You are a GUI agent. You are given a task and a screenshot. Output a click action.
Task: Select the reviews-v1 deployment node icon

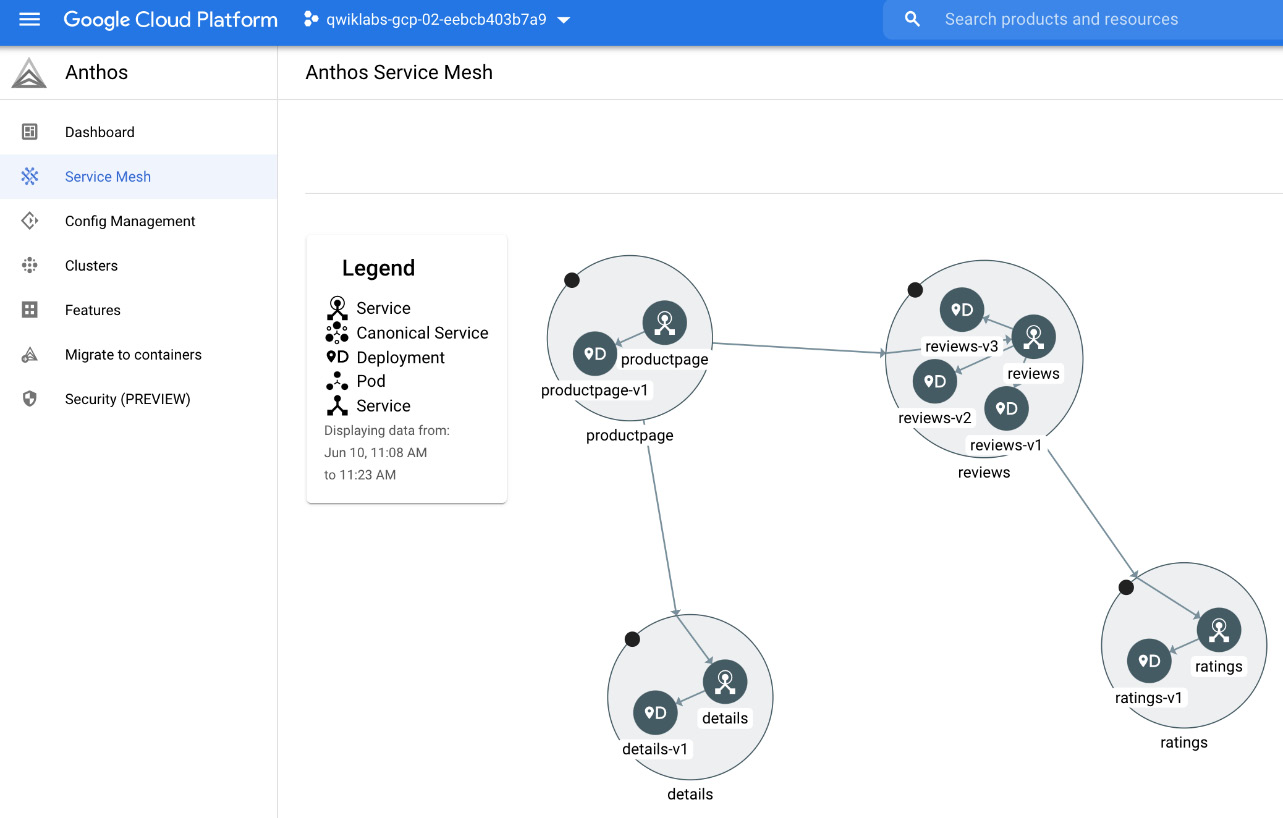tap(1007, 408)
